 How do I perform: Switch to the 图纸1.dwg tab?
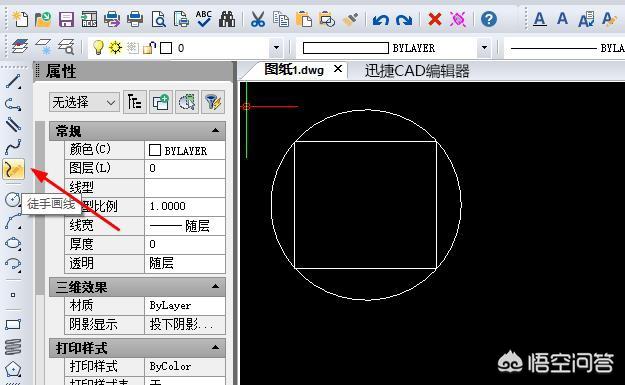(294, 70)
